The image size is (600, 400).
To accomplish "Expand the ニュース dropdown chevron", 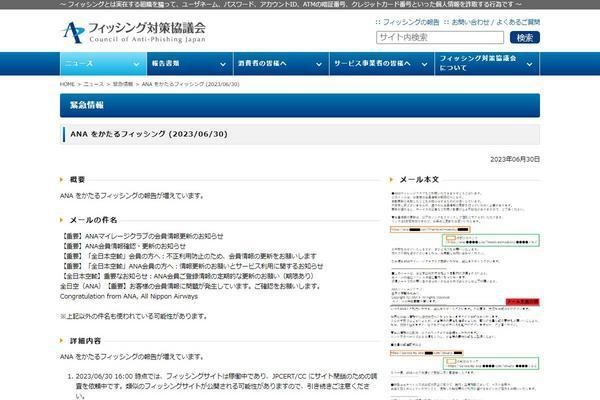I will (136, 65).
